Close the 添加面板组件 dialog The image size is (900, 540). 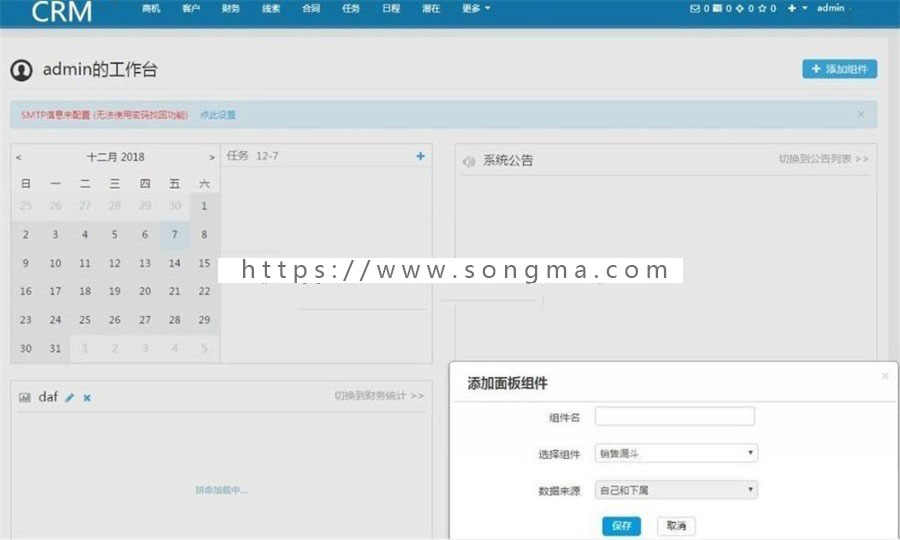click(885, 376)
